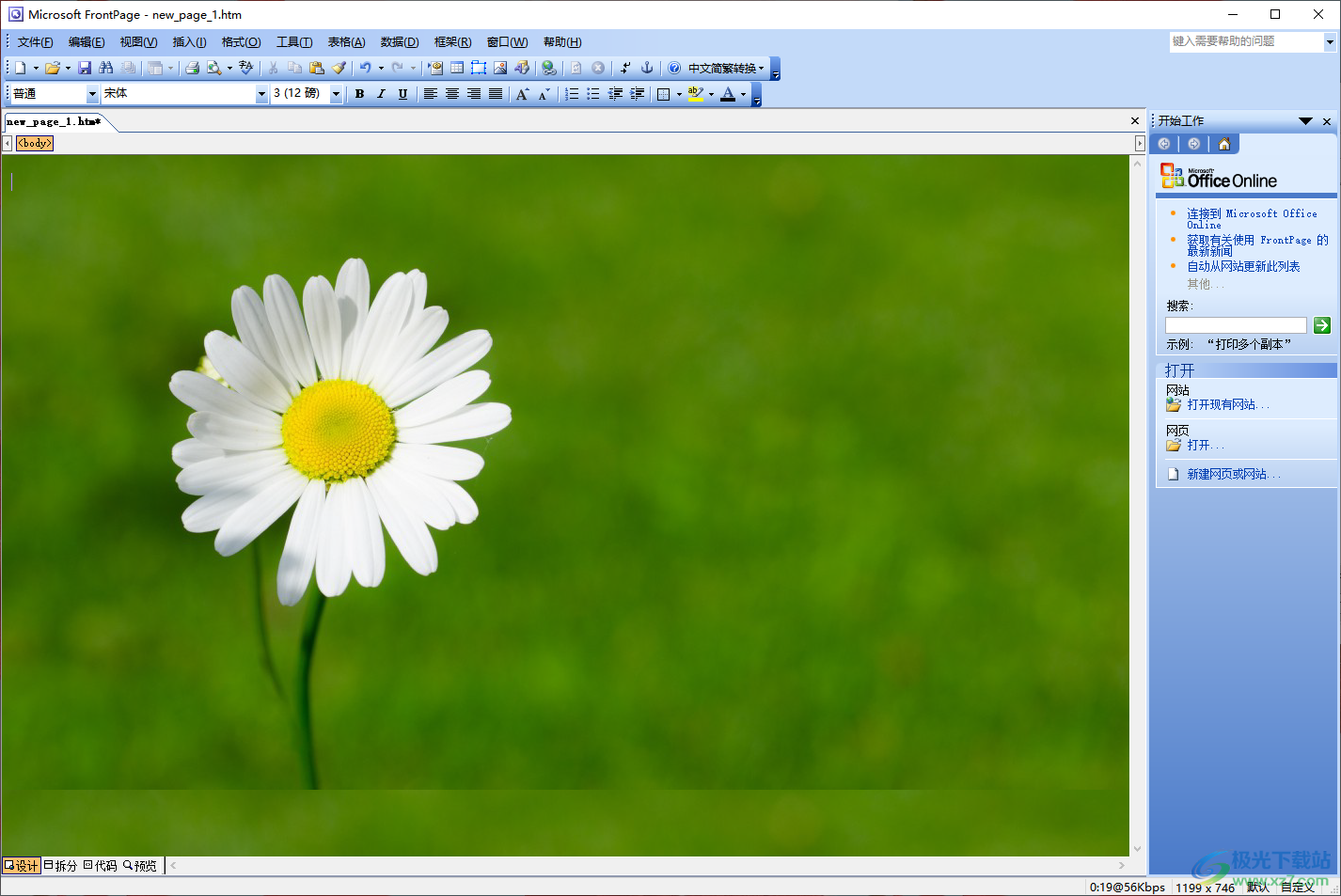This screenshot has height=896, width=1341.
Task: Increase indent using the indent icon
Action: tap(637, 94)
